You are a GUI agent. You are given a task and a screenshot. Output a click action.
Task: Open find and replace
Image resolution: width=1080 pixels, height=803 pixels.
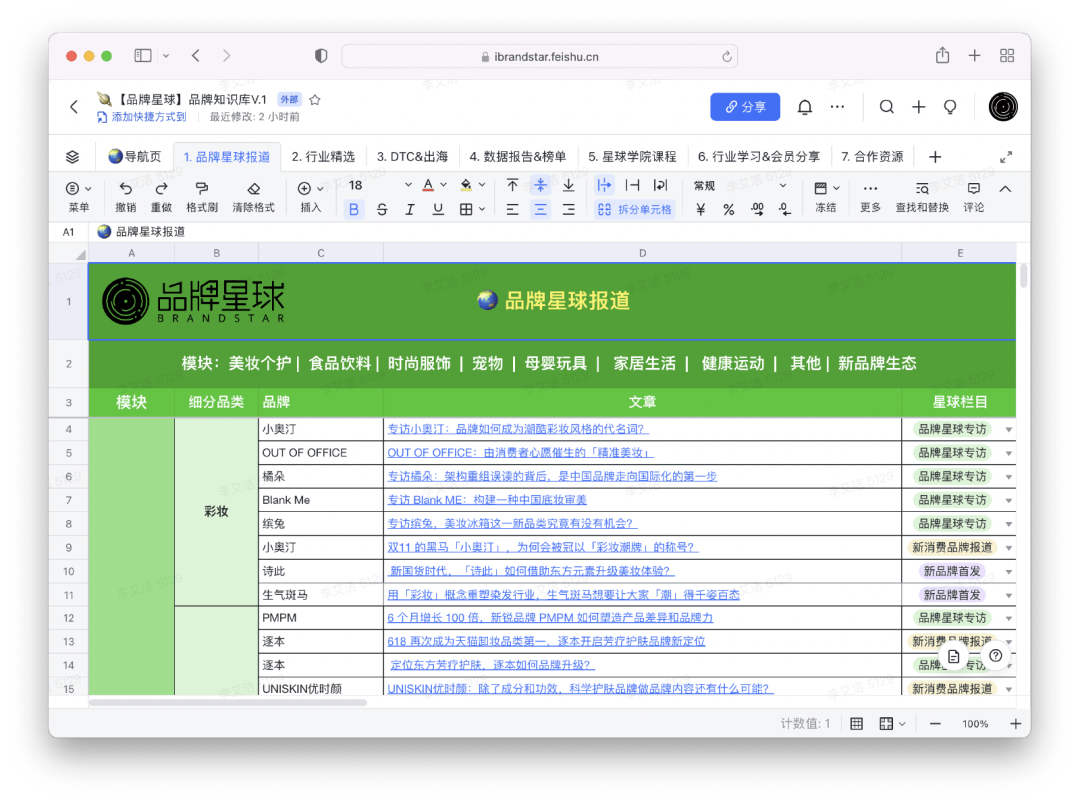(x=922, y=196)
